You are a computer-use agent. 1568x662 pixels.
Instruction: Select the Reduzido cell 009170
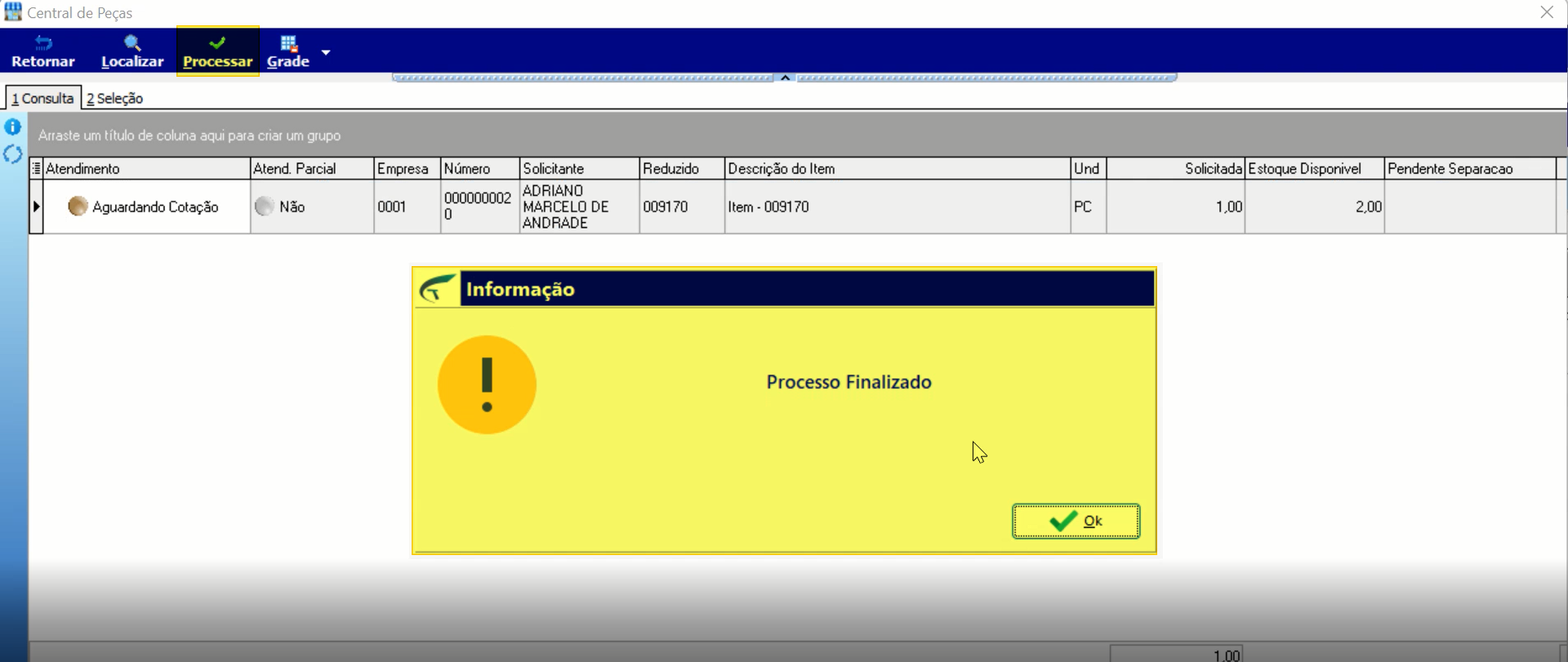[682, 207]
